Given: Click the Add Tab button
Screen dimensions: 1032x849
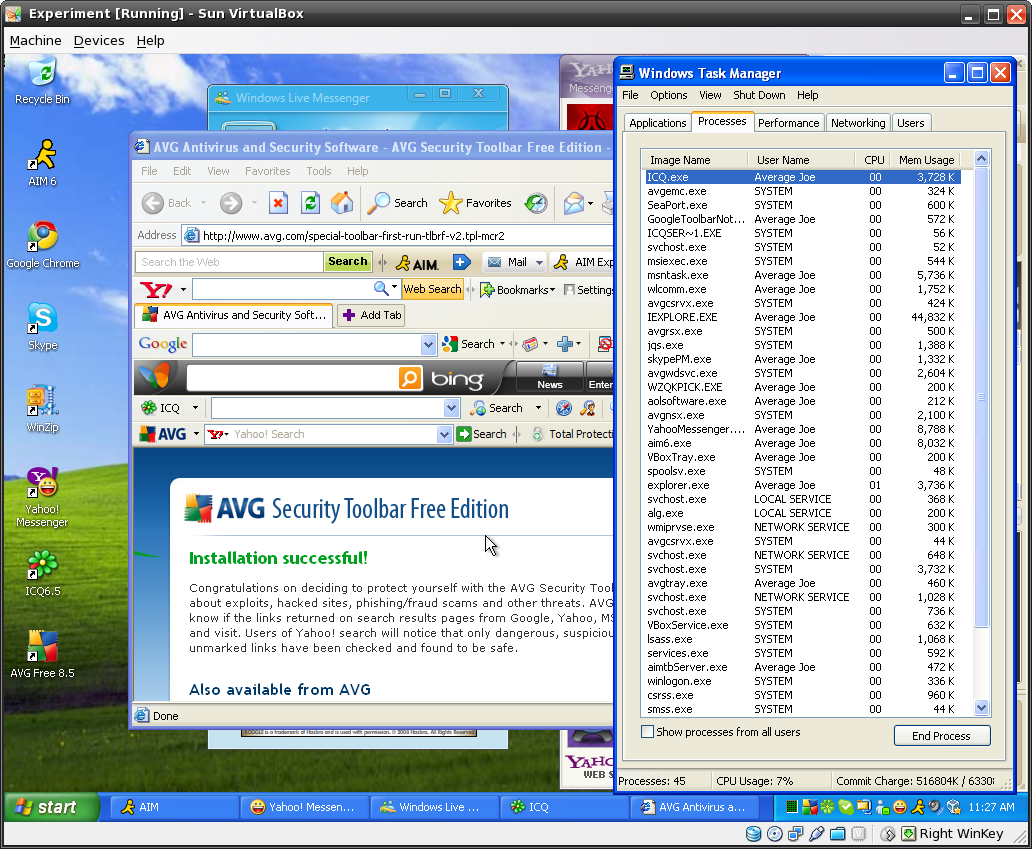Looking at the screenshot, I should pyautogui.click(x=372, y=315).
